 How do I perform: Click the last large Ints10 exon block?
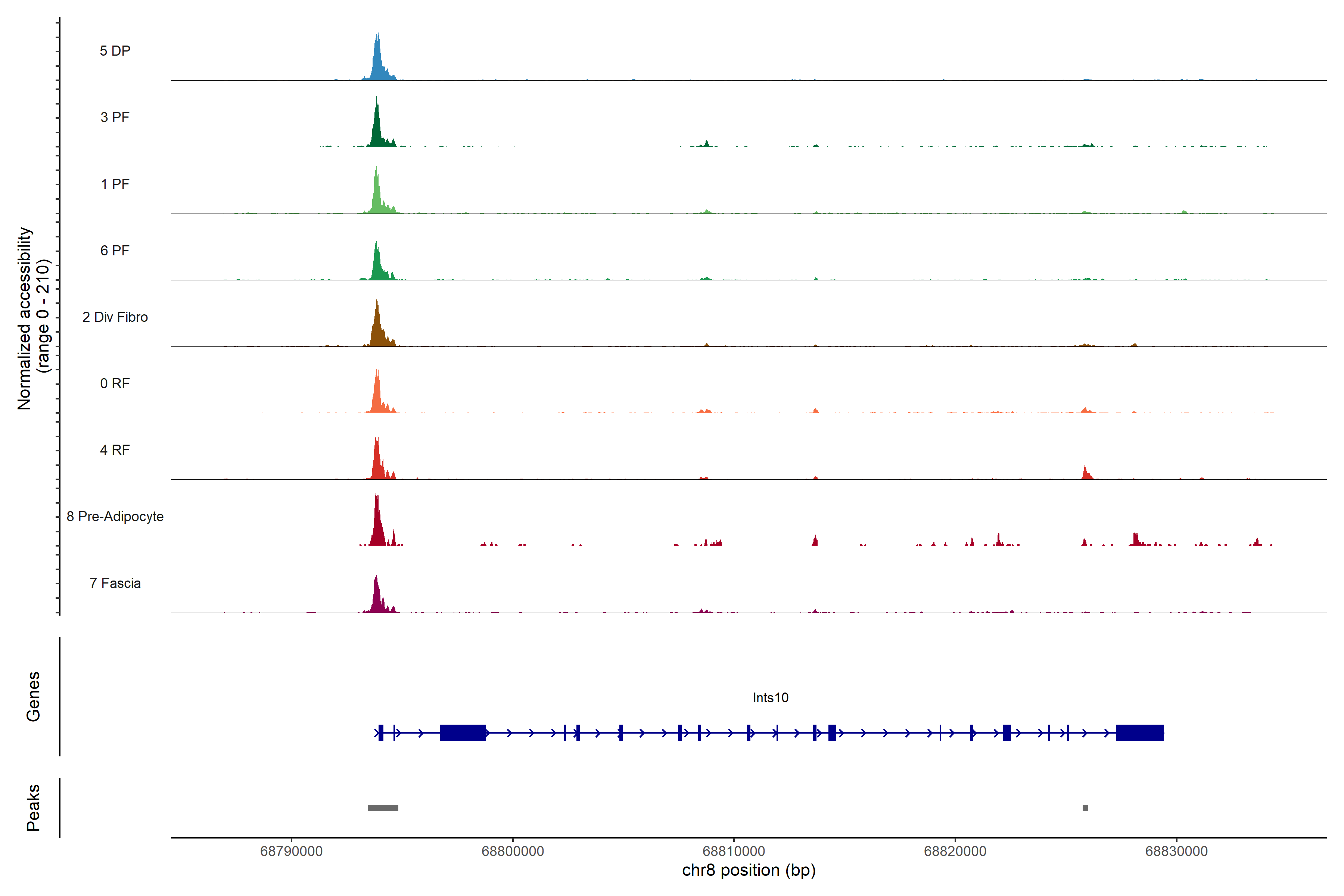pyautogui.click(x=1139, y=732)
